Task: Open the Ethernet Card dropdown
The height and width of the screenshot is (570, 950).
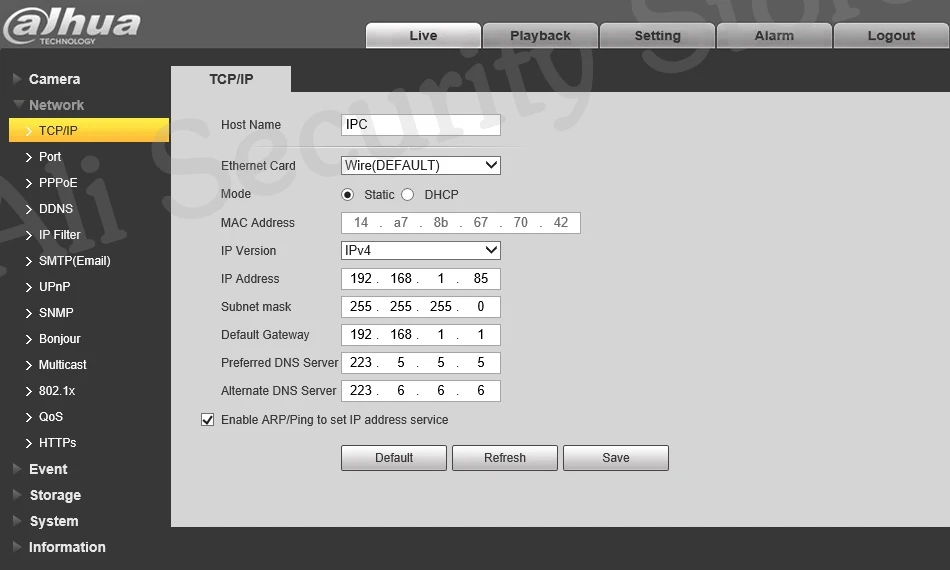Action: click(420, 165)
